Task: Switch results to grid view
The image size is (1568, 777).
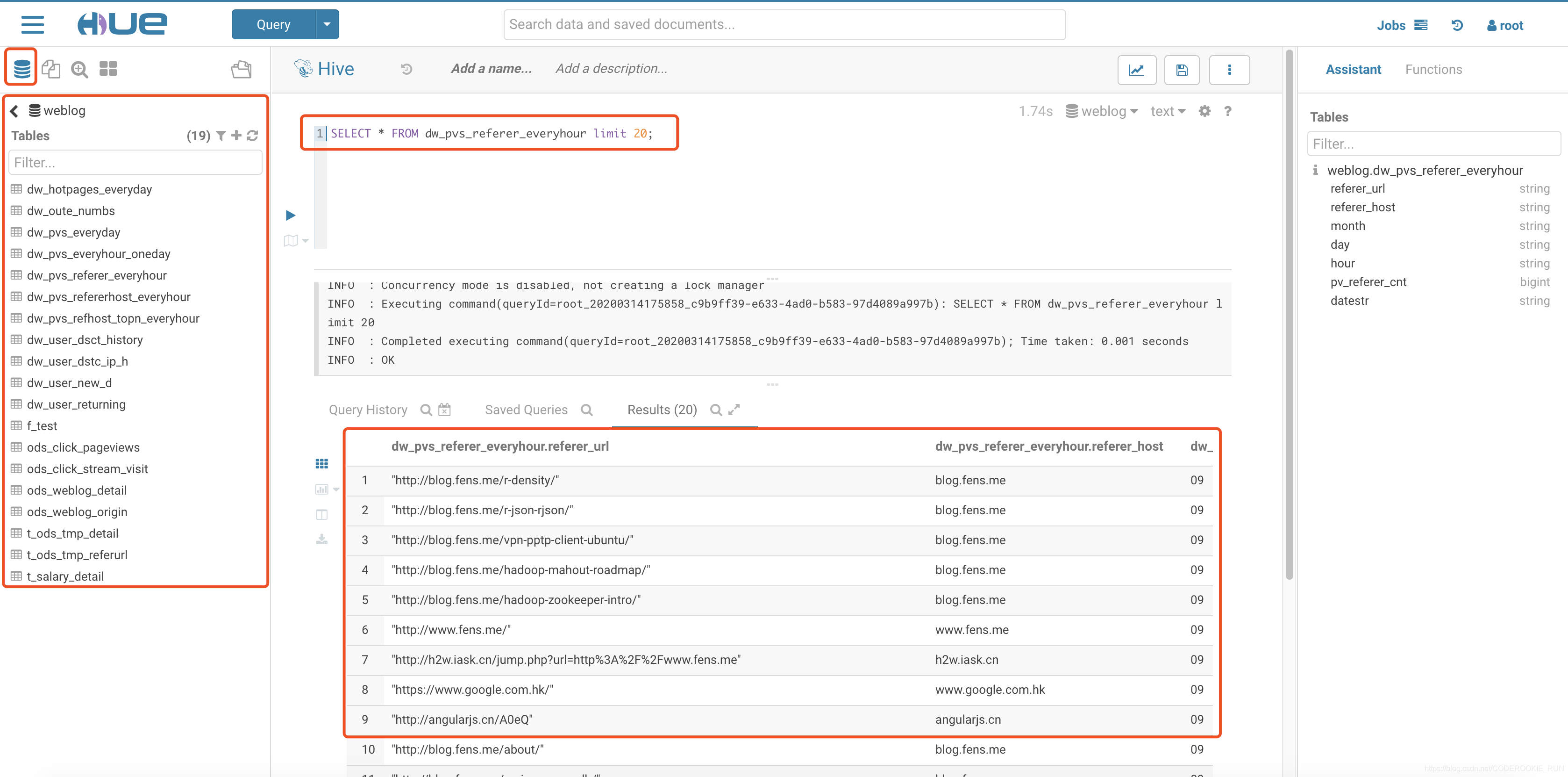Action: 321,464
